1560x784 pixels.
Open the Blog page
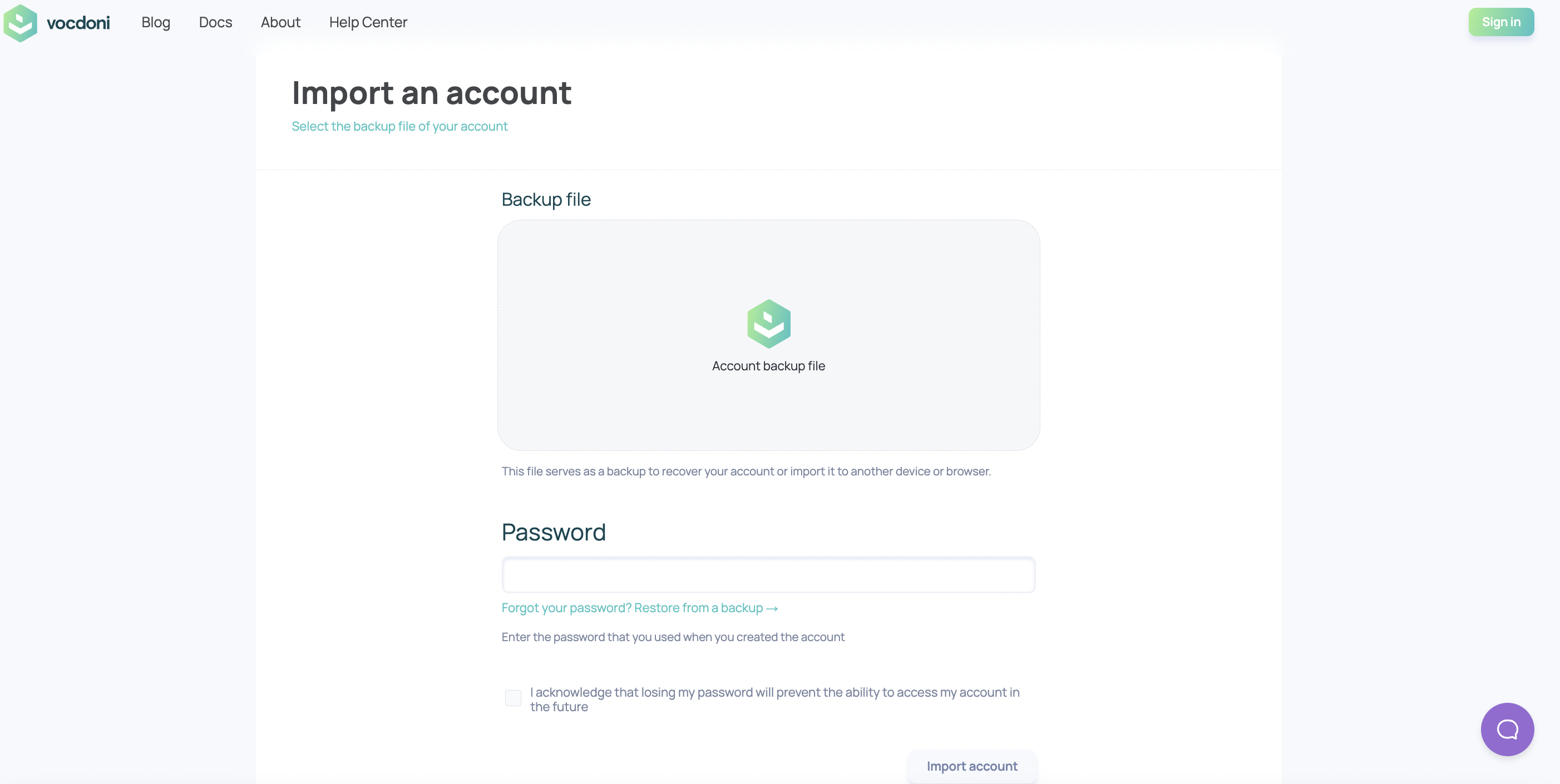(156, 22)
